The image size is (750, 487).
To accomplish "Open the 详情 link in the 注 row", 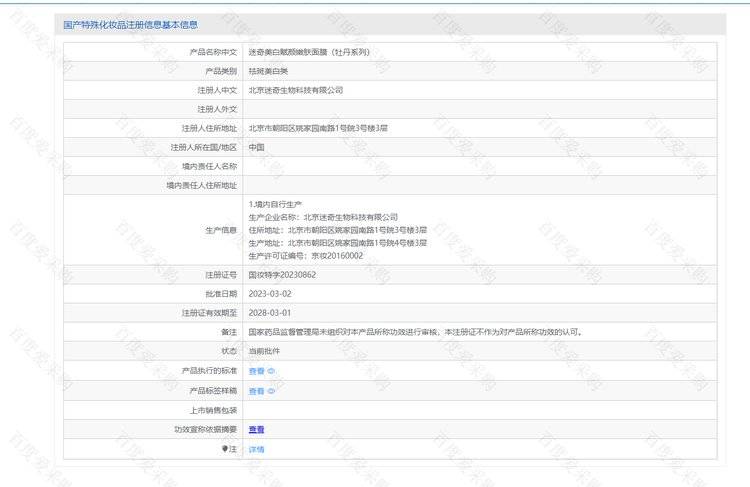I will [x=256, y=450].
